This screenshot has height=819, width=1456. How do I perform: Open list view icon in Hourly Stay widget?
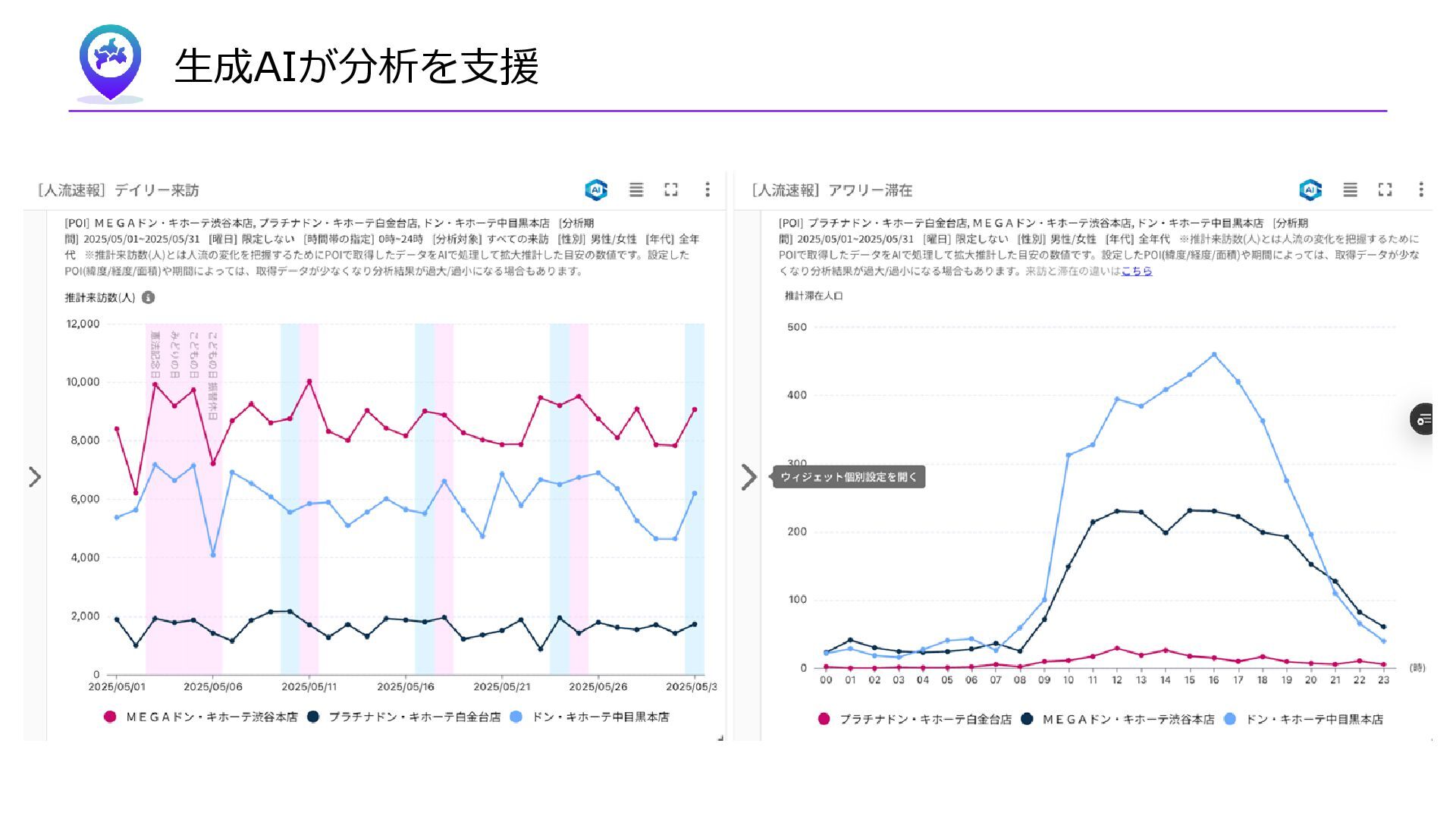[1350, 190]
